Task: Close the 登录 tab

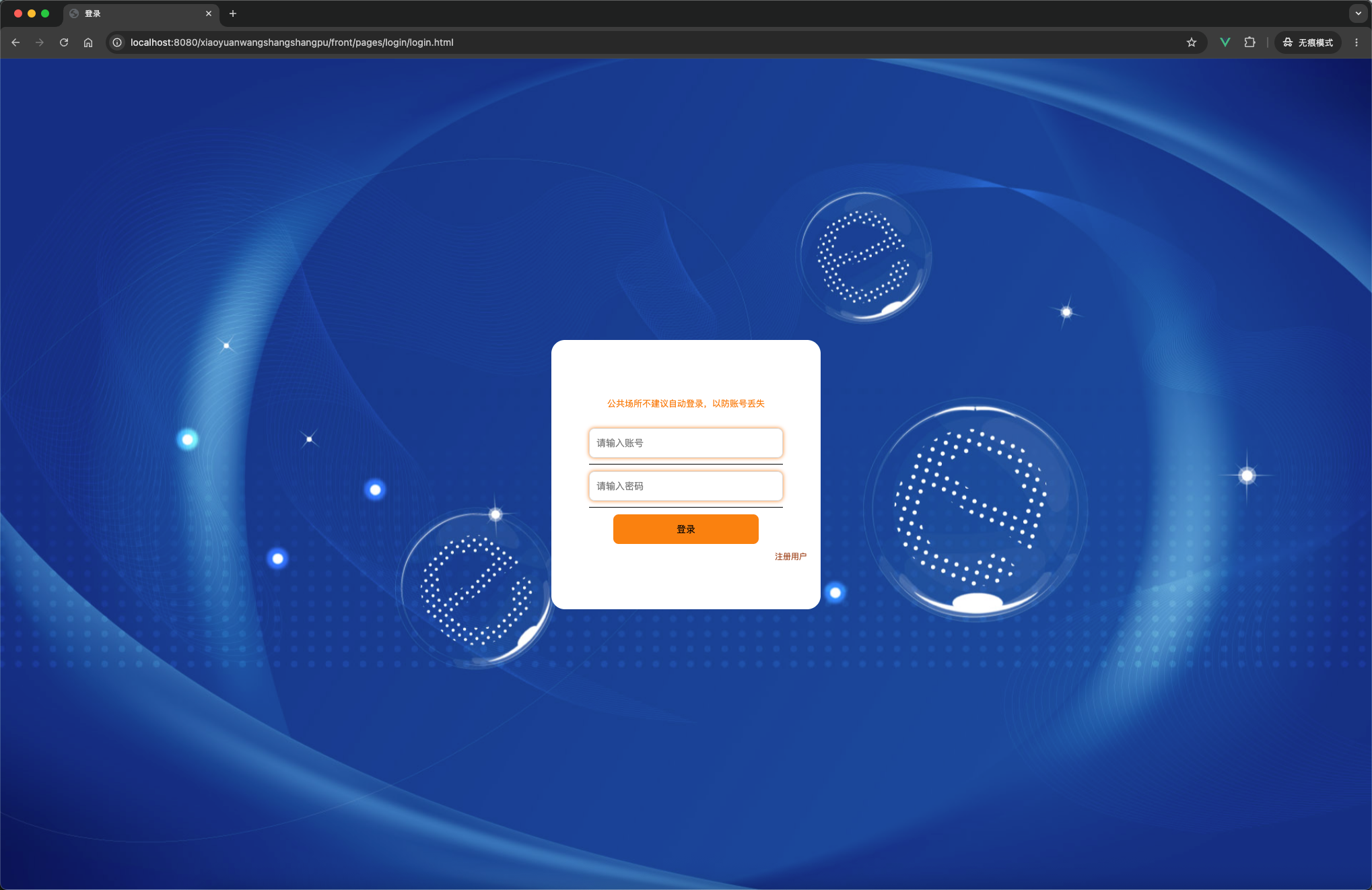Action: [209, 13]
